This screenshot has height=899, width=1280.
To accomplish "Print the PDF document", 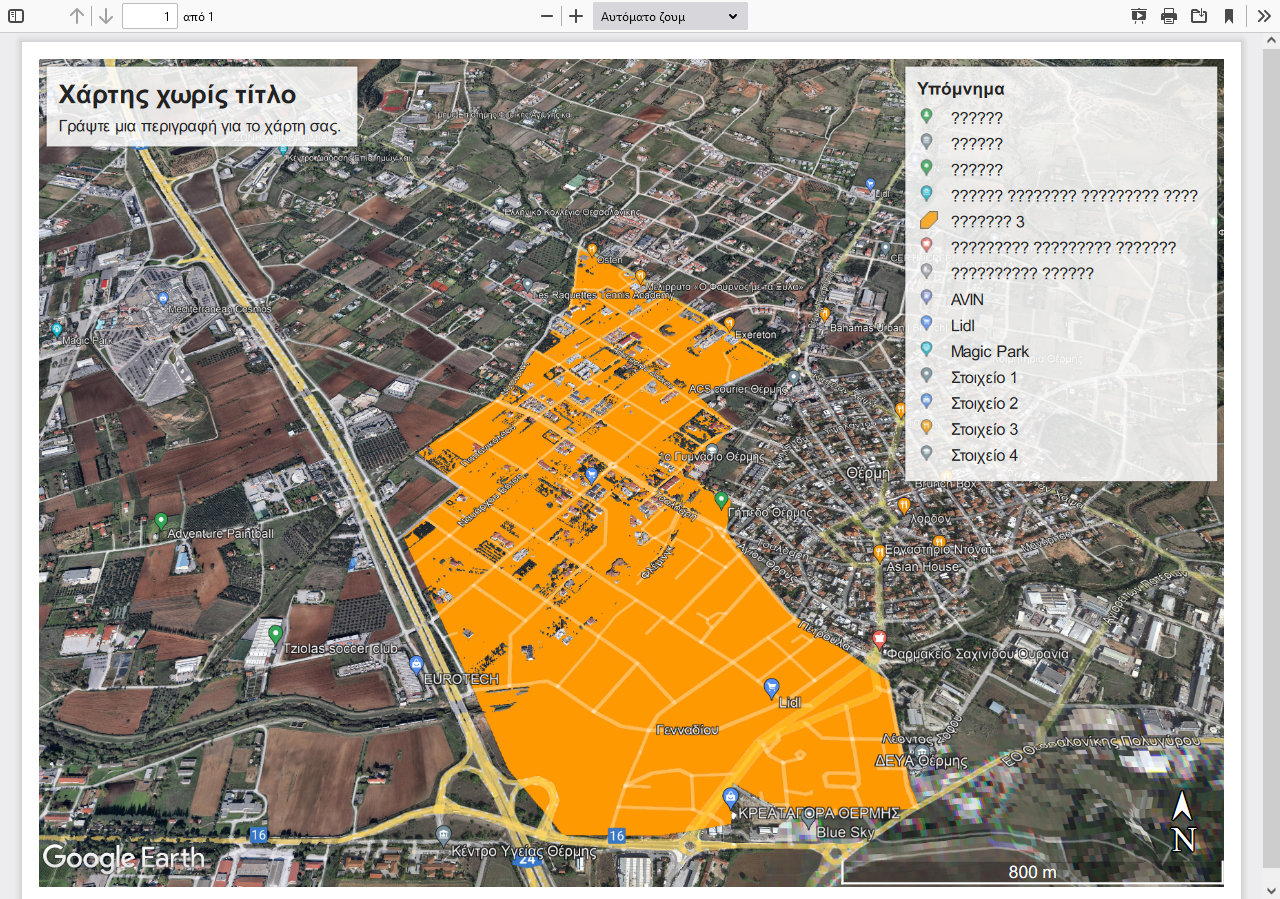I will tap(1169, 16).
